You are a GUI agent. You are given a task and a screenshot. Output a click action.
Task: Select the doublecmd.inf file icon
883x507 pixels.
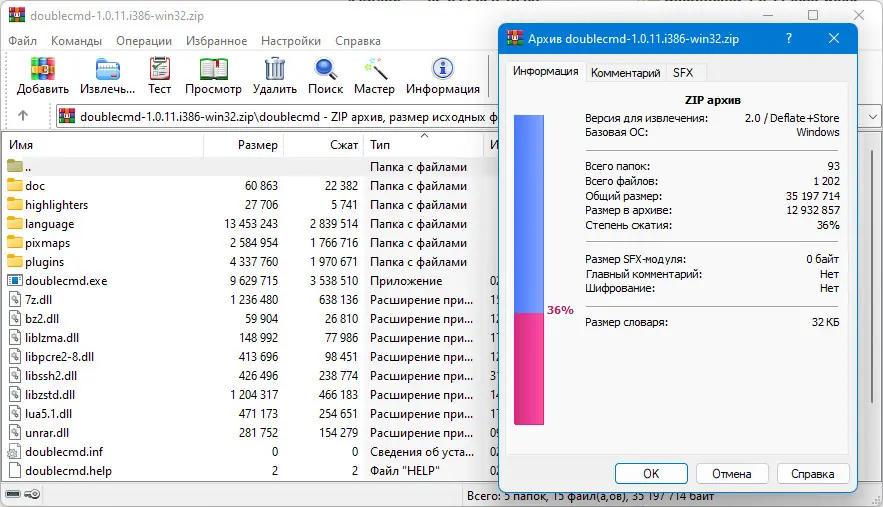tap(15, 451)
